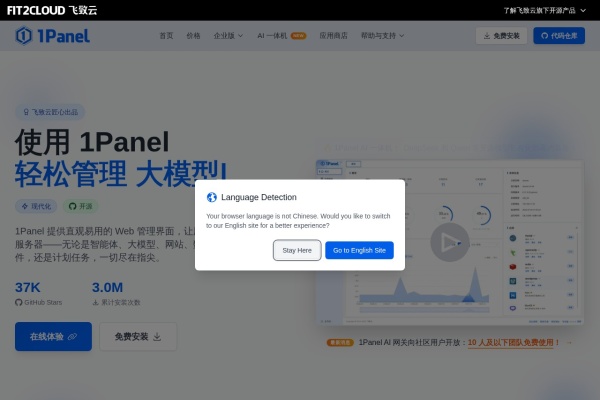Click GitHub icon beside GitHub Stars
Viewport: 600px width, 400px height.
pyautogui.click(x=18, y=302)
